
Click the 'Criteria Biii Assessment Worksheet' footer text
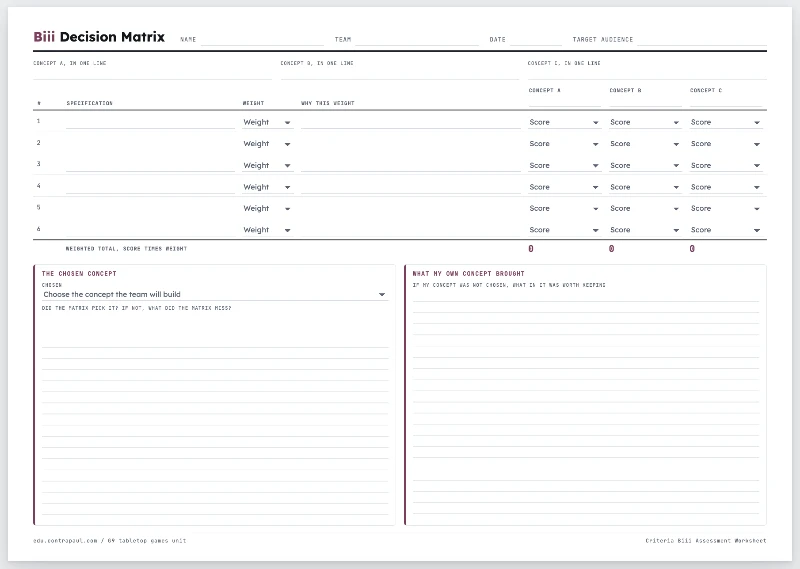pos(706,540)
